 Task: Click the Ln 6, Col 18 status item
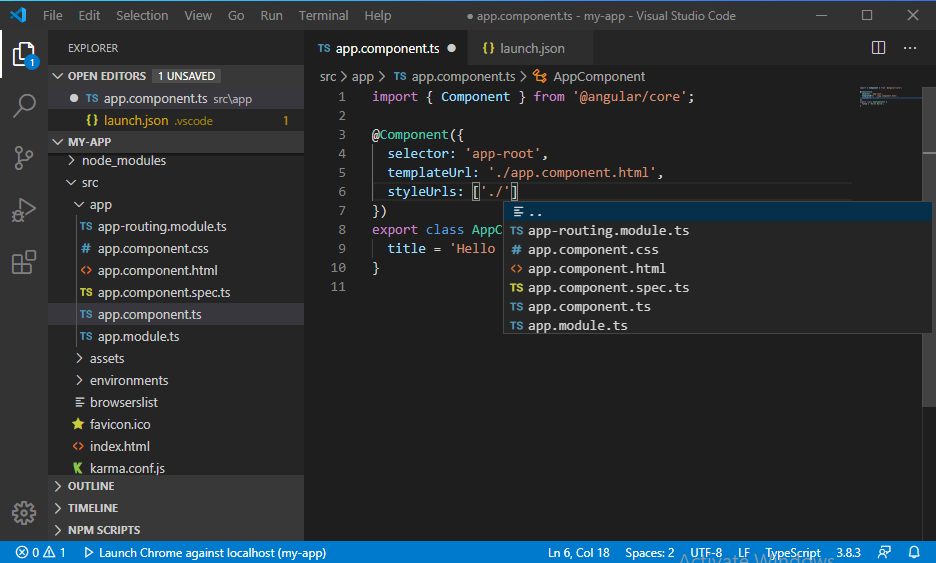coord(578,553)
